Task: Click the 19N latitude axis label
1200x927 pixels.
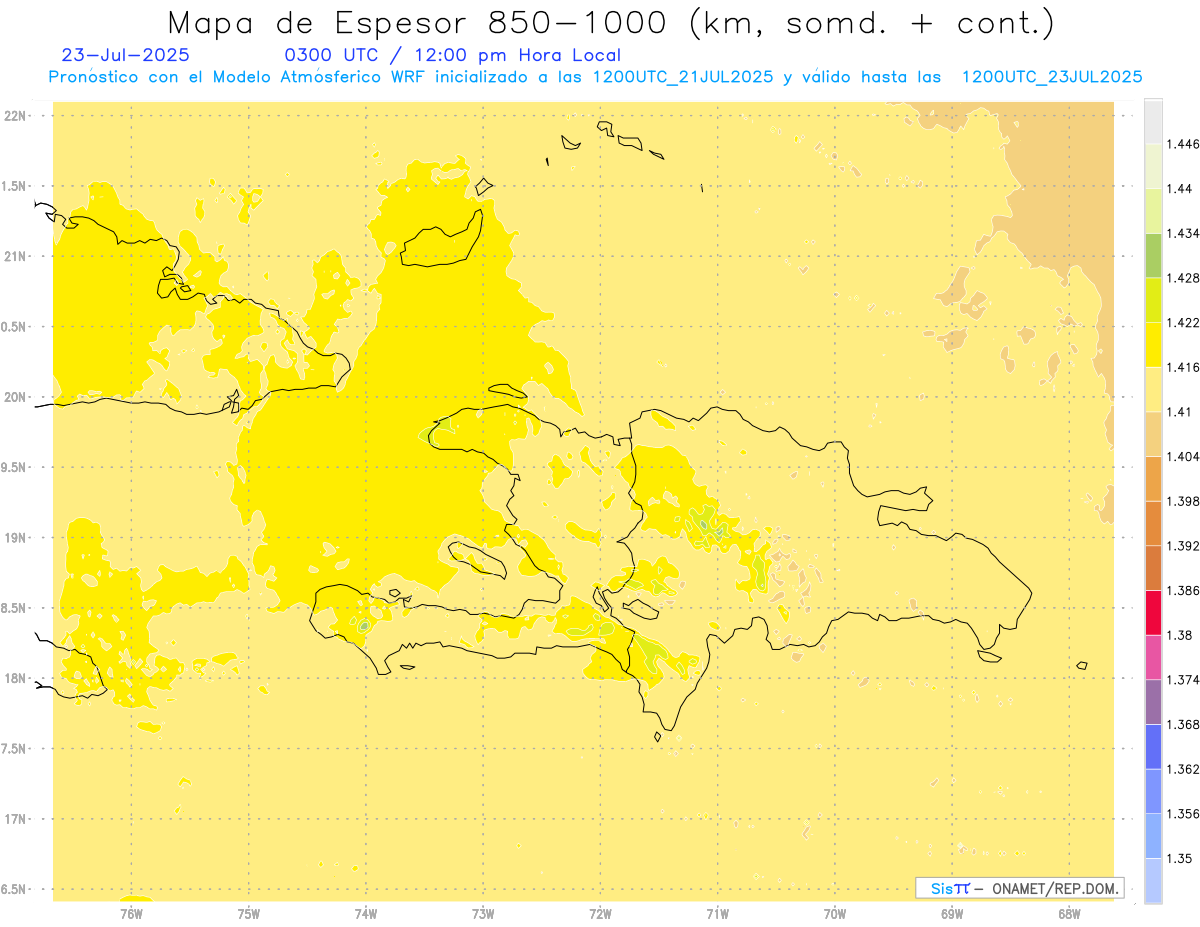Action: [x=16, y=538]
